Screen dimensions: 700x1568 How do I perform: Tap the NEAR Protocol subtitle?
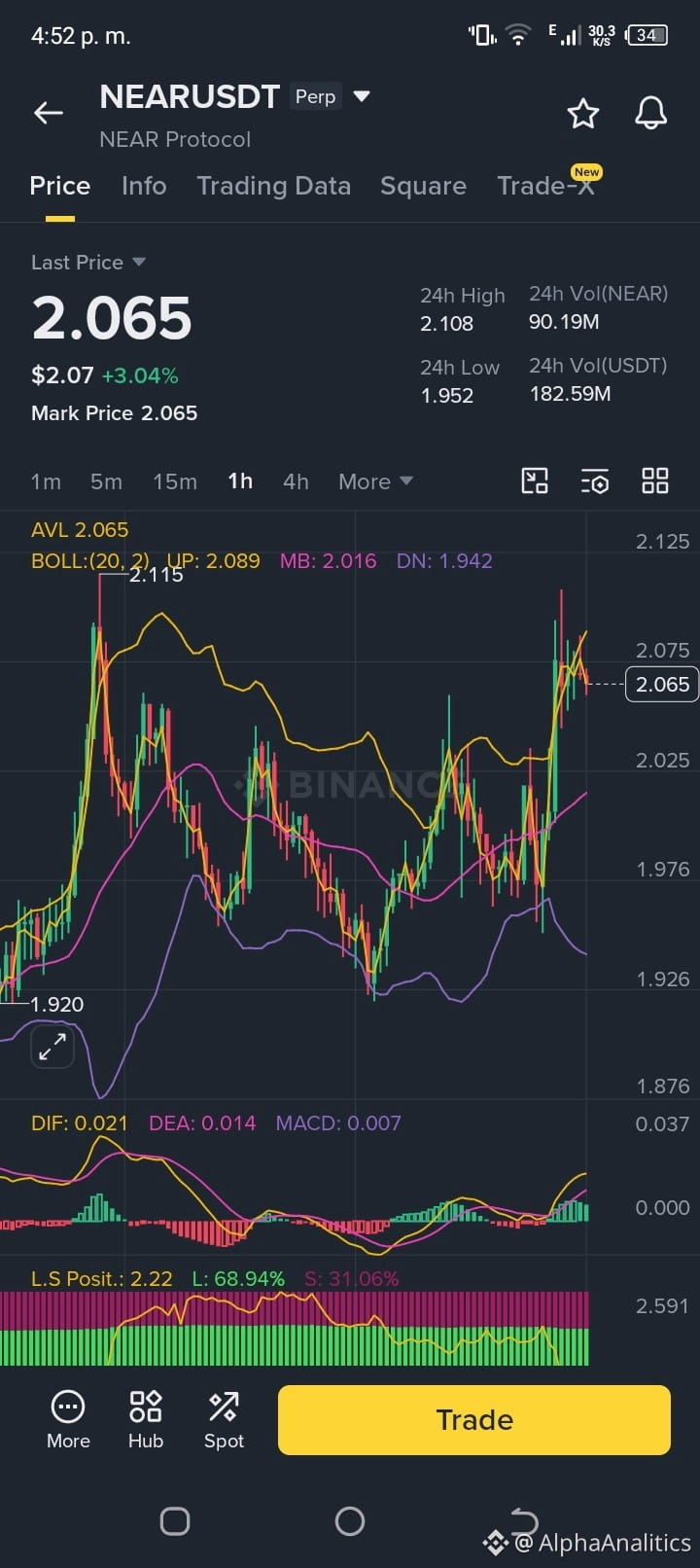pos(175,139)
